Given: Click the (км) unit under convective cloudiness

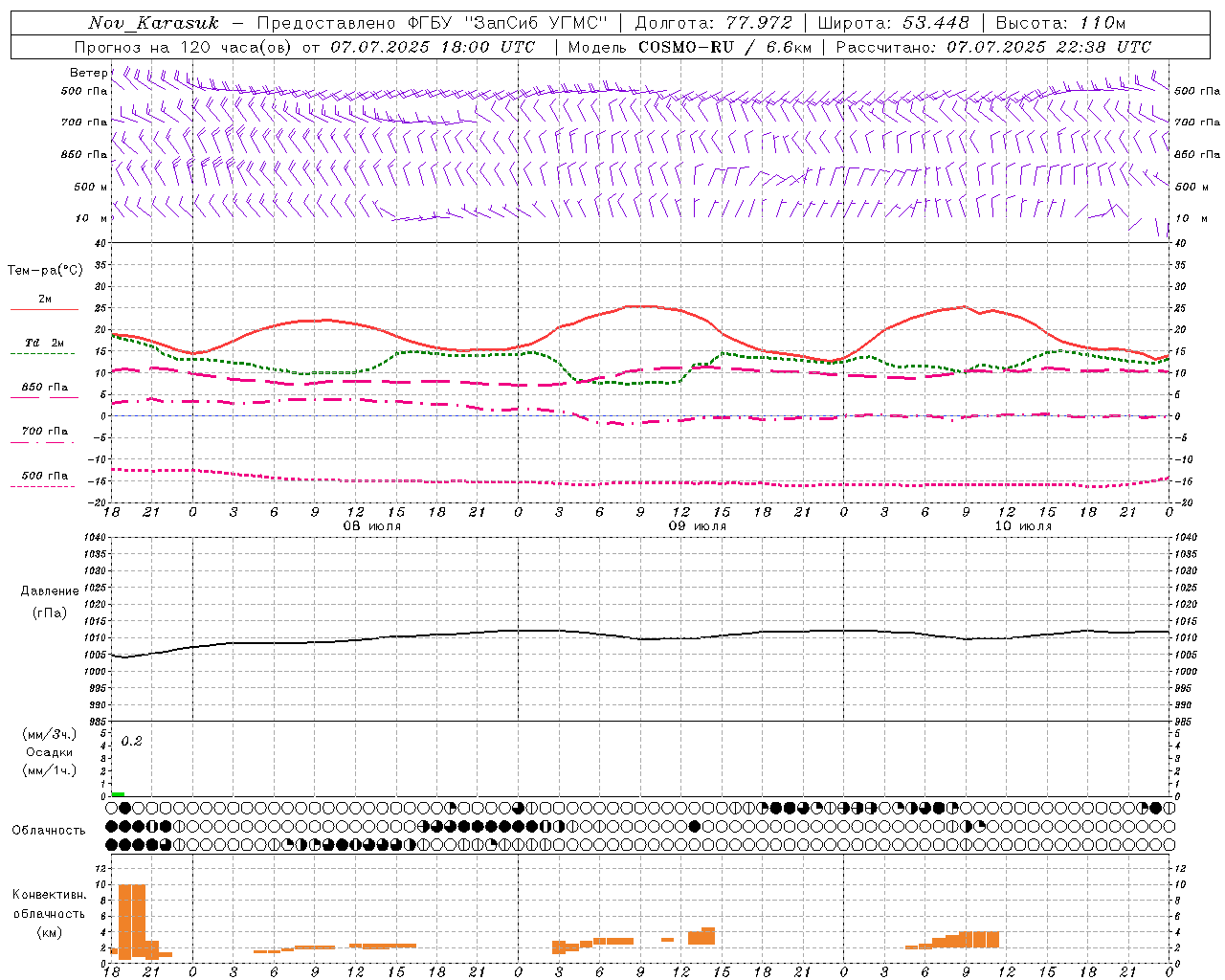Looking at the screenshot, I should 50,933.
